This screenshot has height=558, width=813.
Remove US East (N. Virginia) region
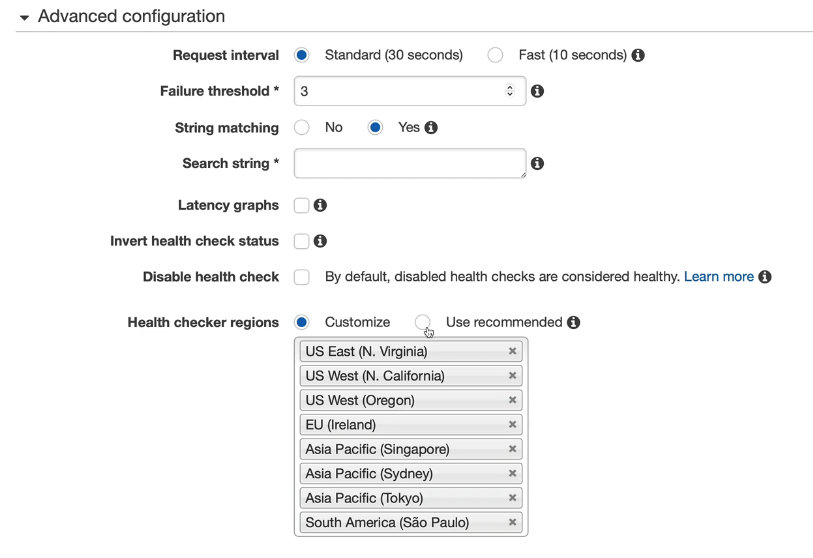512,351
